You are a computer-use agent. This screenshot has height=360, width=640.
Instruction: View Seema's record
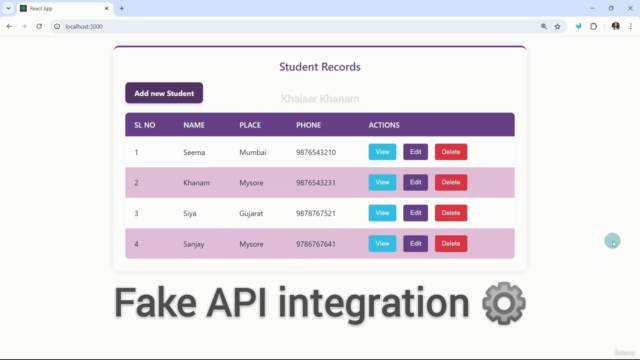(382, 152)
